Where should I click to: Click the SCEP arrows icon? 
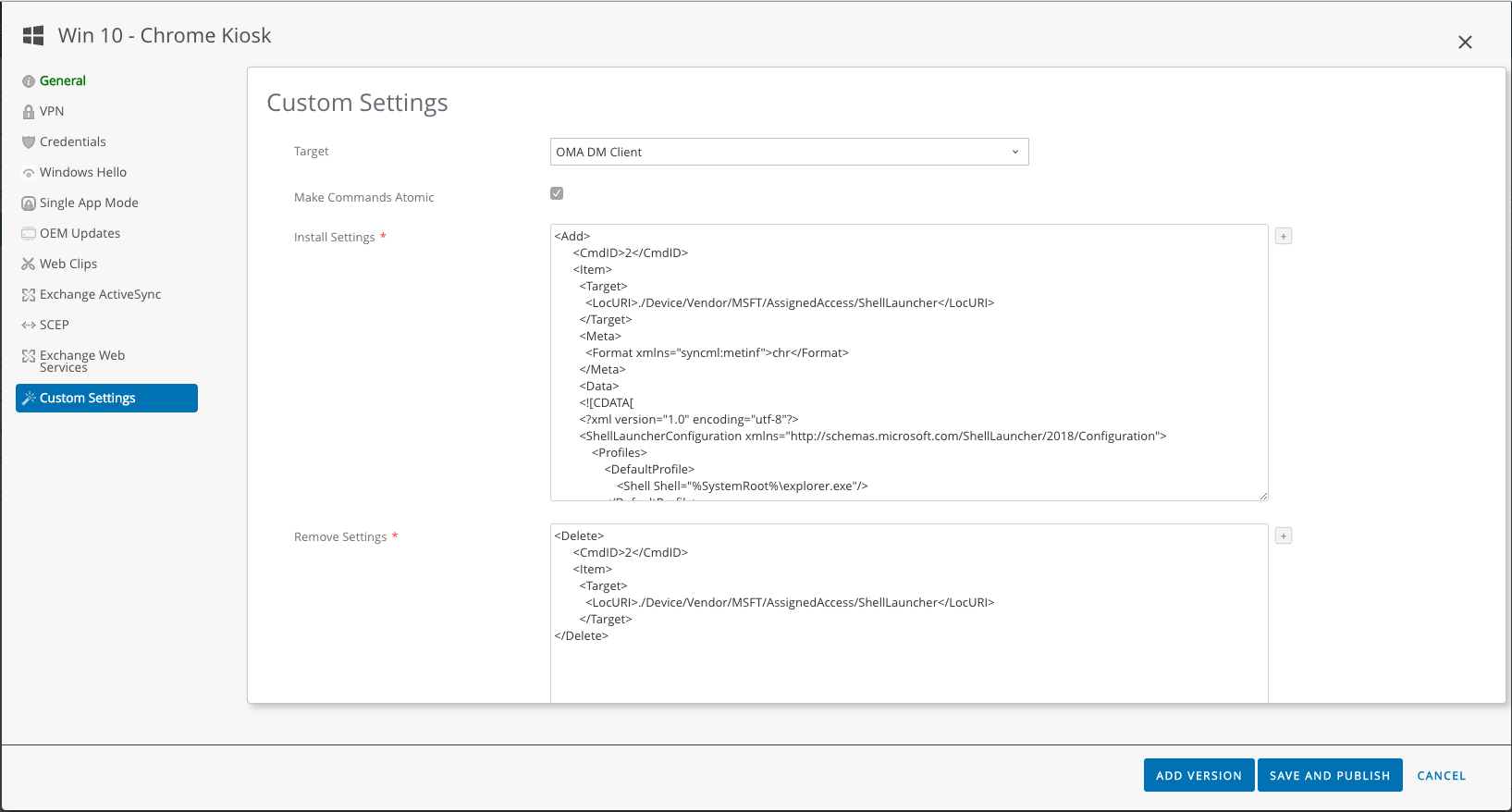29,326
